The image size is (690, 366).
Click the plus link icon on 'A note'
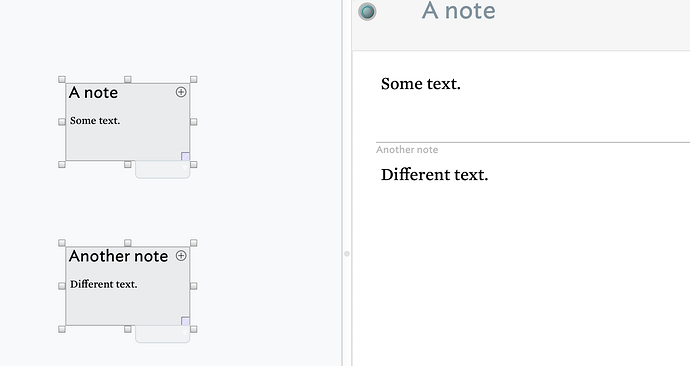point(181,92)
